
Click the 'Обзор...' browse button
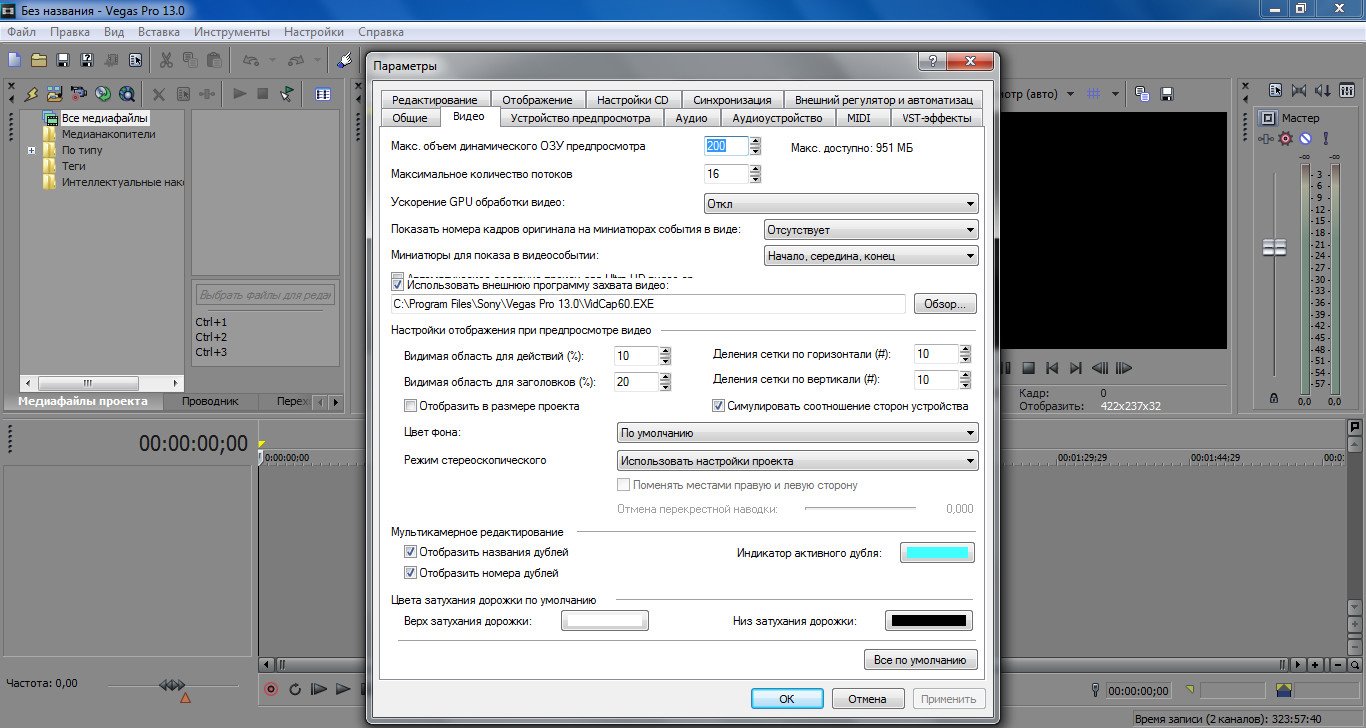[944, 304]
